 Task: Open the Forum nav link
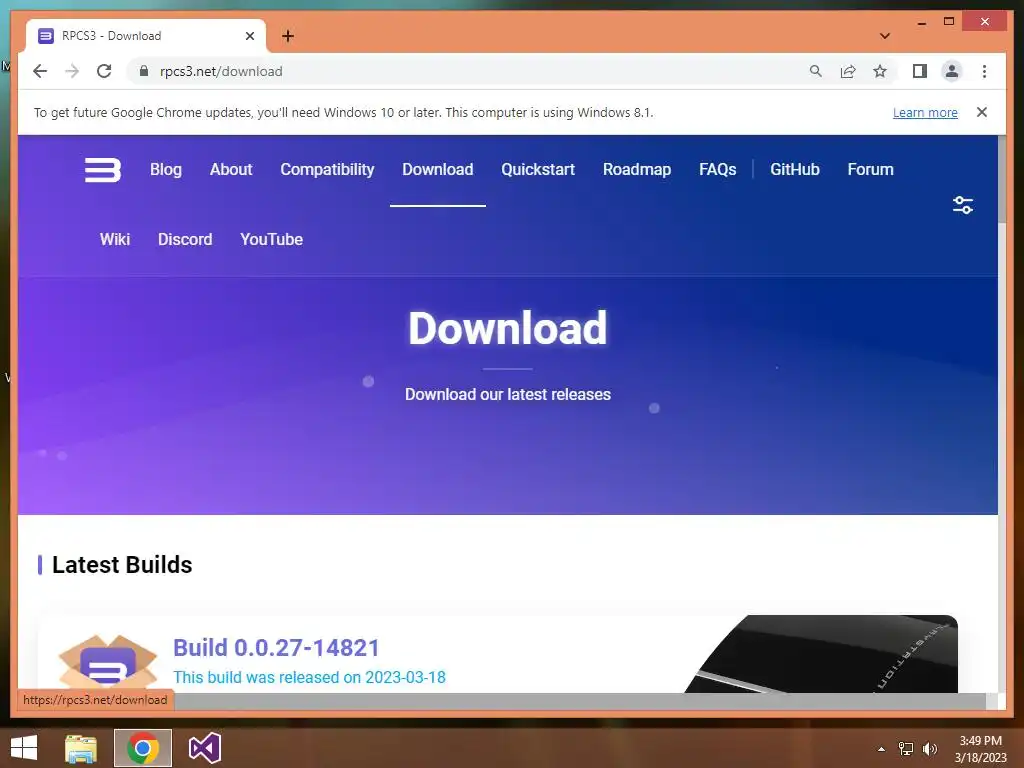tap(871, 170)
